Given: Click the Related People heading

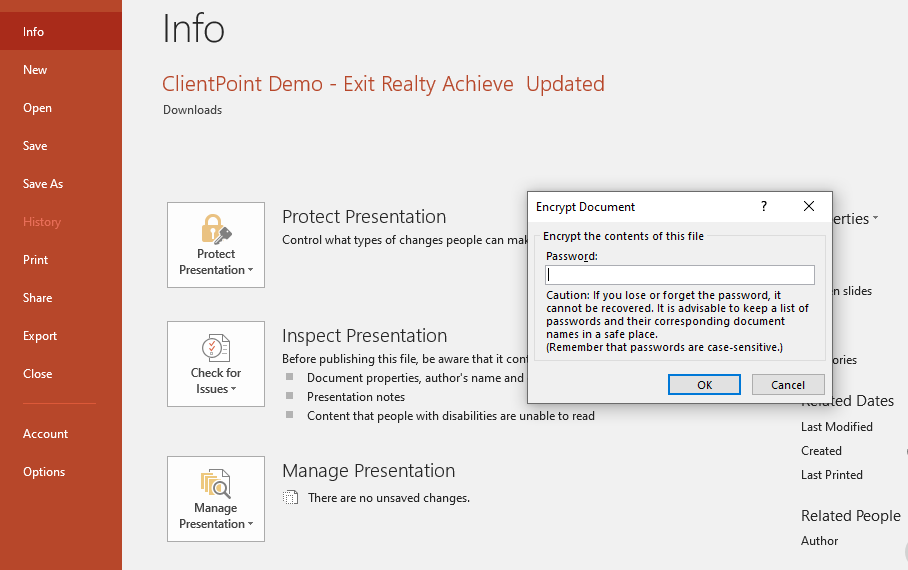Looking at the screenshot, I should point(851,516).
